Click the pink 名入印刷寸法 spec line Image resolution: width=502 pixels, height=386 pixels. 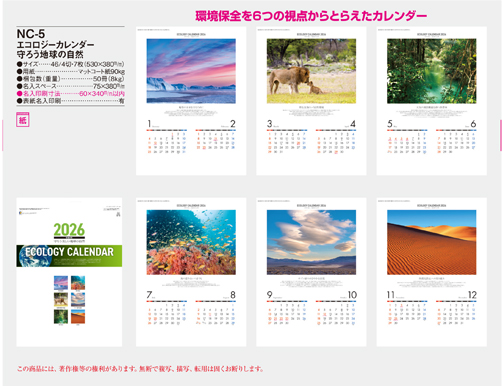click(71, 94)
